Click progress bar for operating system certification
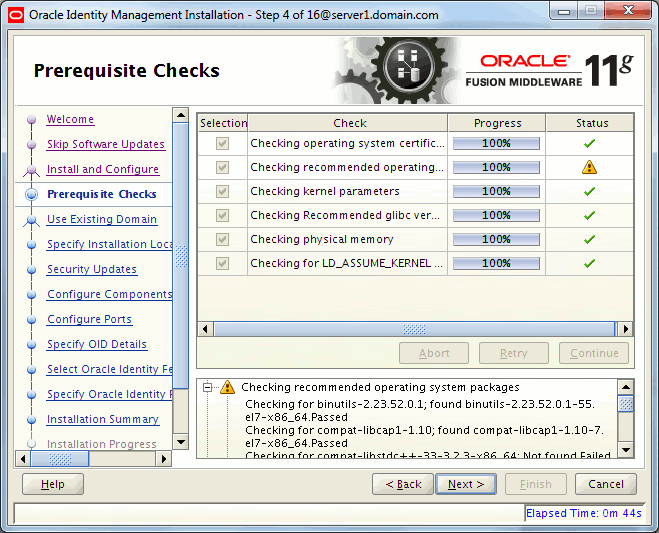Screen dimensions: 659x533 pyautogui.click(x=496, y=143)
